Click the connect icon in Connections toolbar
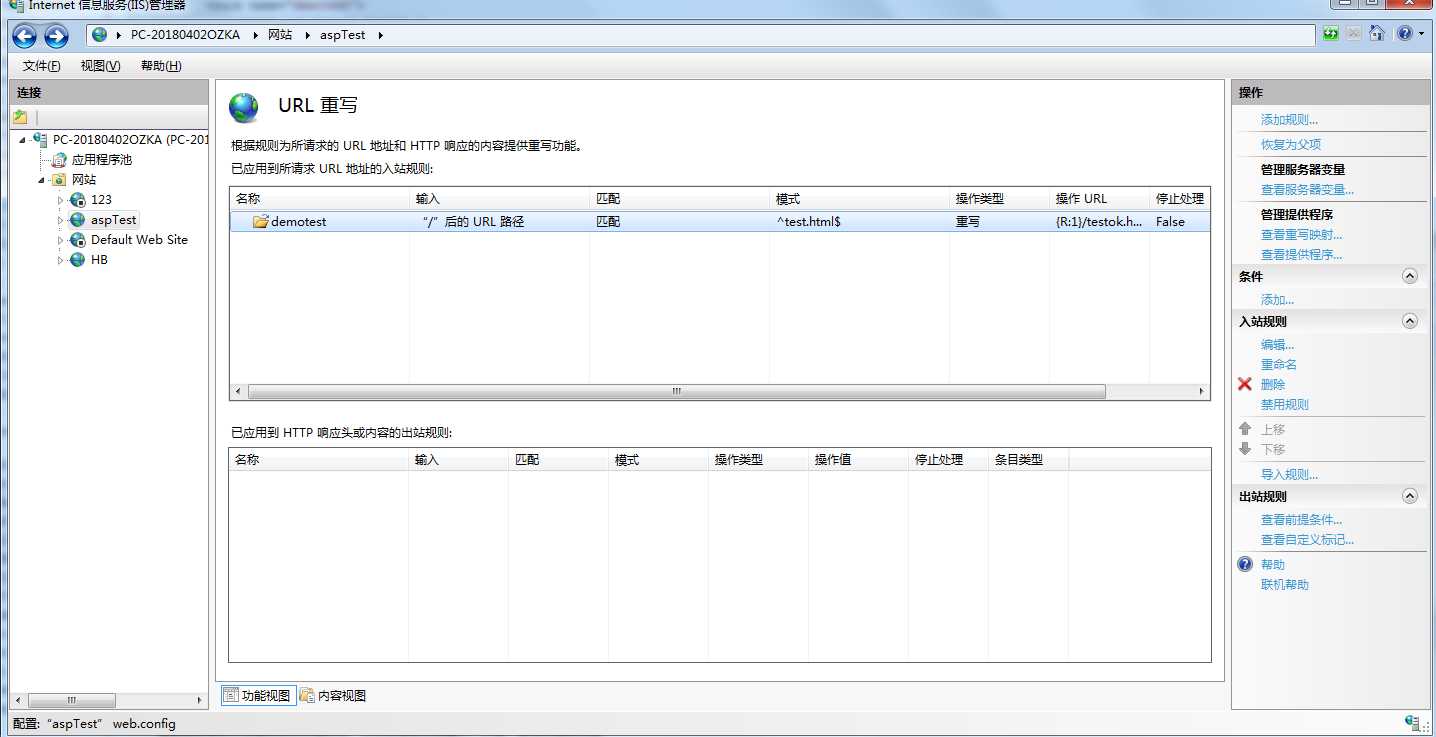This screenshot has height=737, width=1436. [20, 117]
